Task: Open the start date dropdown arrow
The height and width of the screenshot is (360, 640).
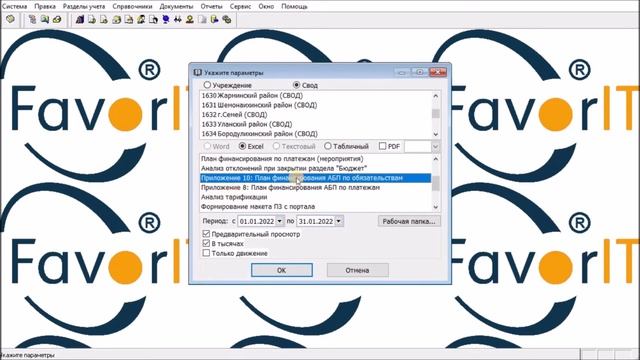Action: coord(280,221)
